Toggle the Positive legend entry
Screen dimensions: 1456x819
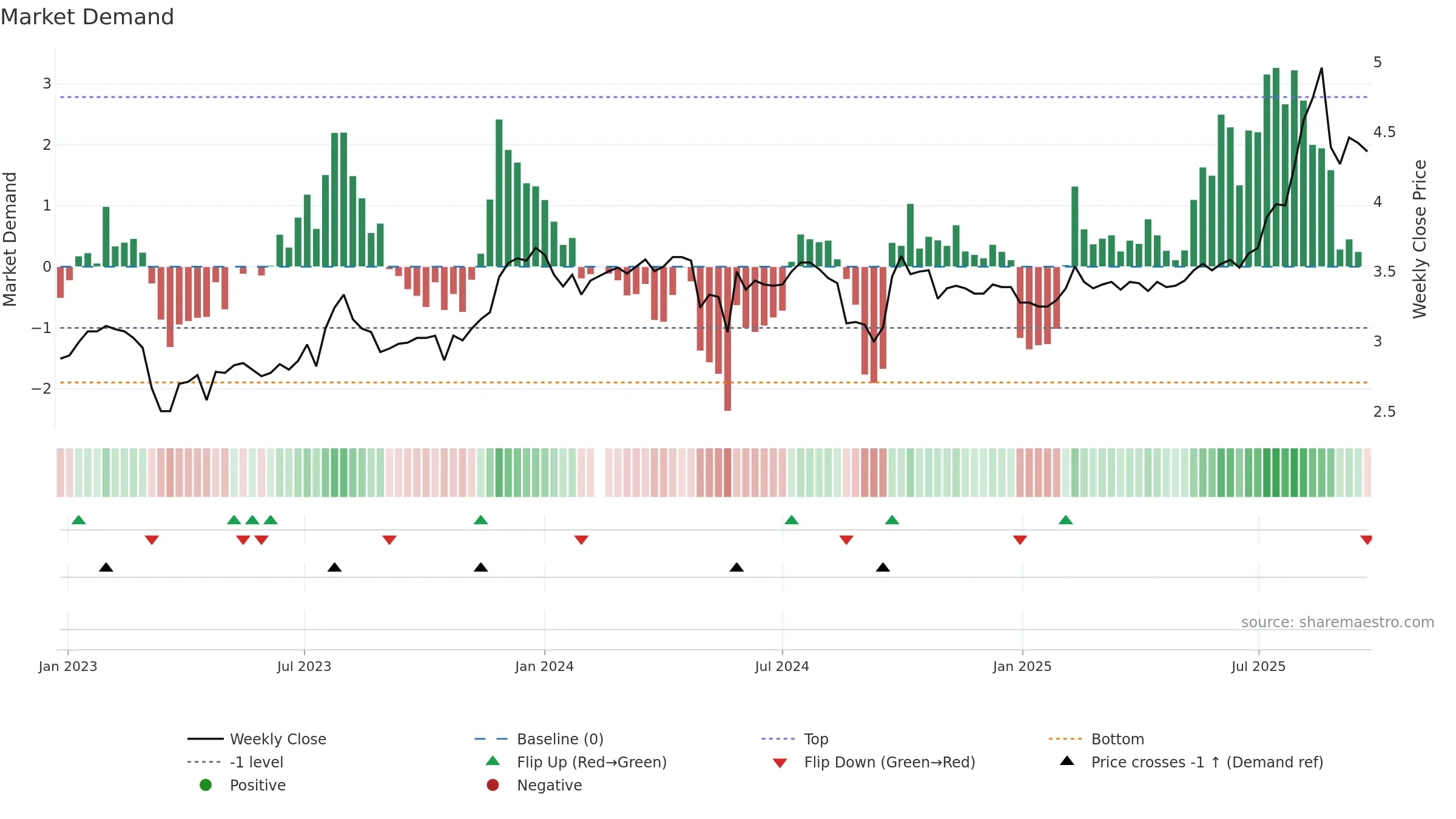243,785
